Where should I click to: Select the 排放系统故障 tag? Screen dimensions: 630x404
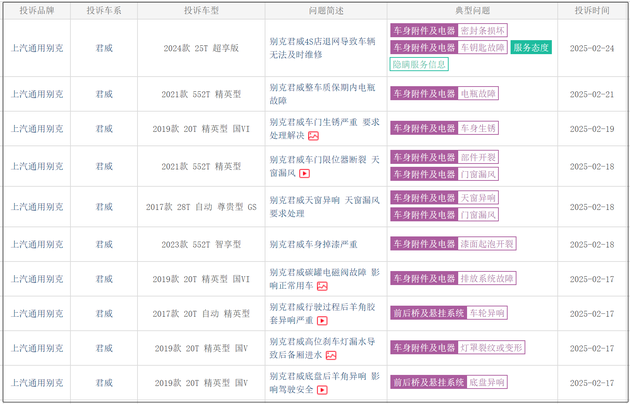487,278
